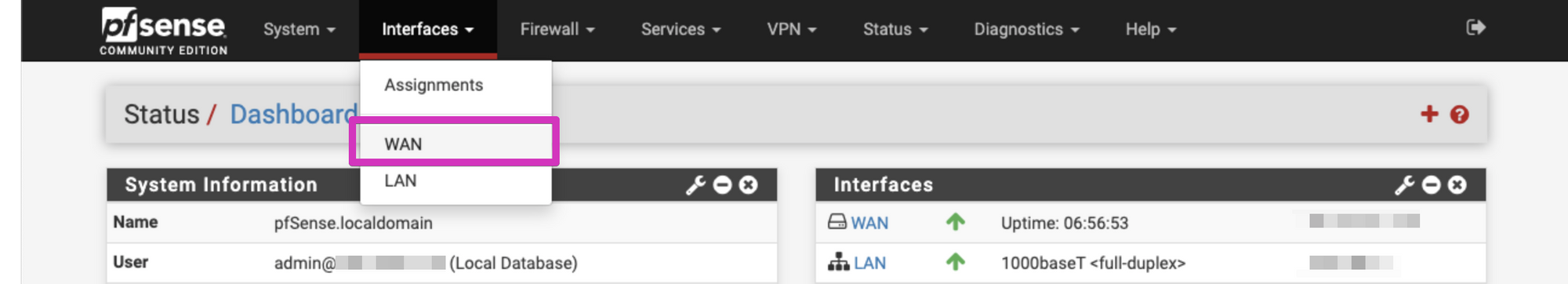Collapse the Interfaces widget

pyautogui.click(x=1432, y=184)
